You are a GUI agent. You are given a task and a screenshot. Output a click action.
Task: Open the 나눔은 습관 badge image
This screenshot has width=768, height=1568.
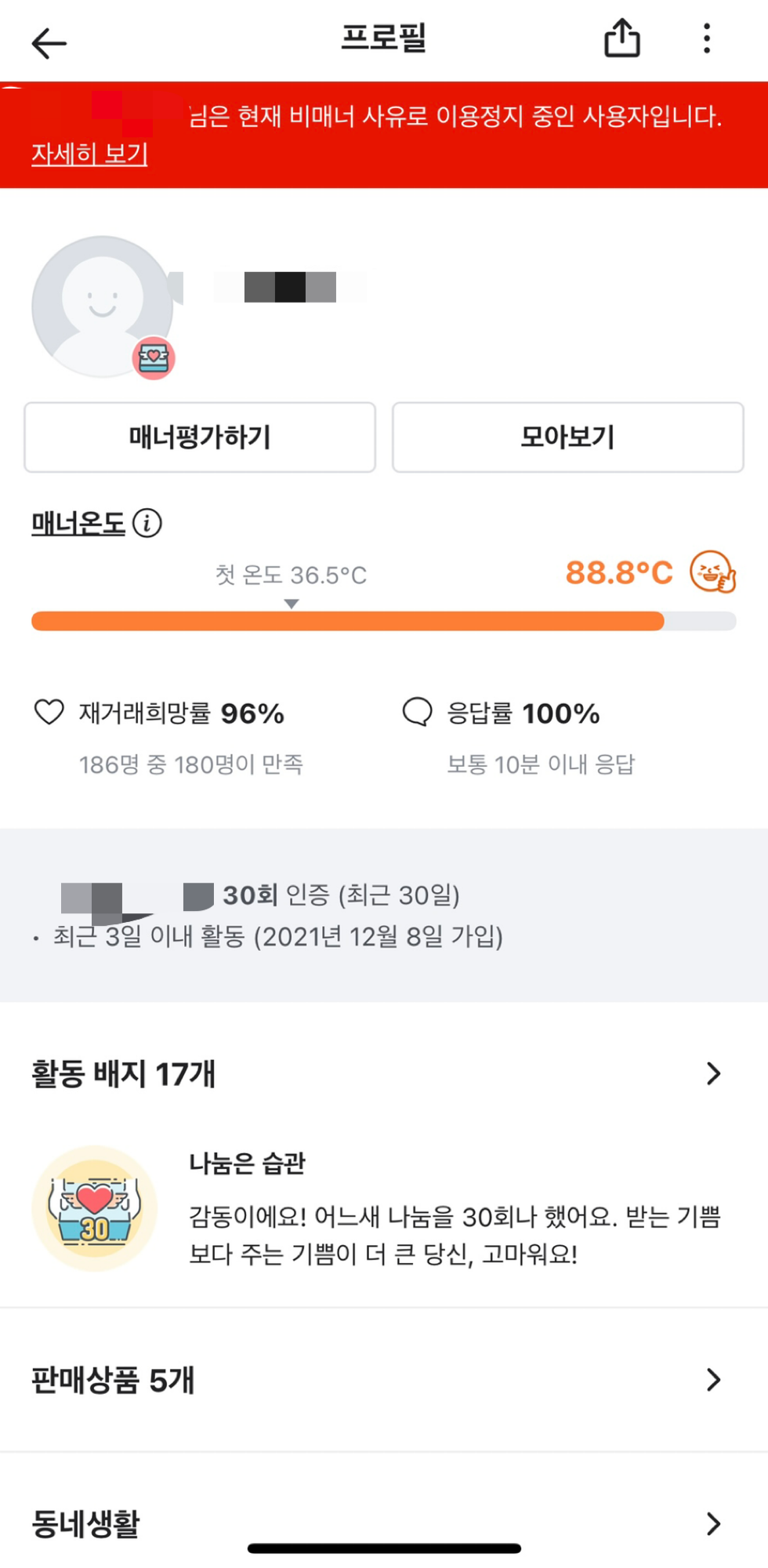click(x=94, y=1208)
